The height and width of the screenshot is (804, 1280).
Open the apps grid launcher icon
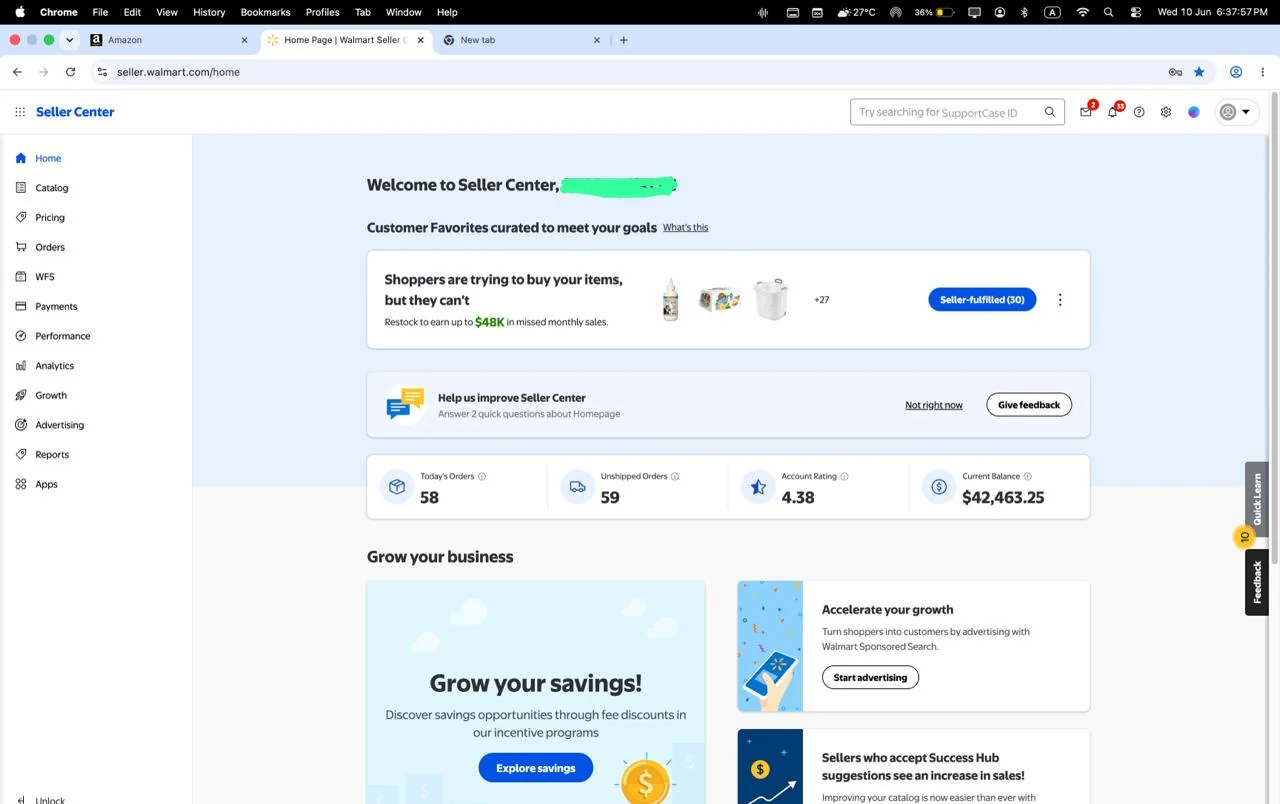tap(20, 112)
